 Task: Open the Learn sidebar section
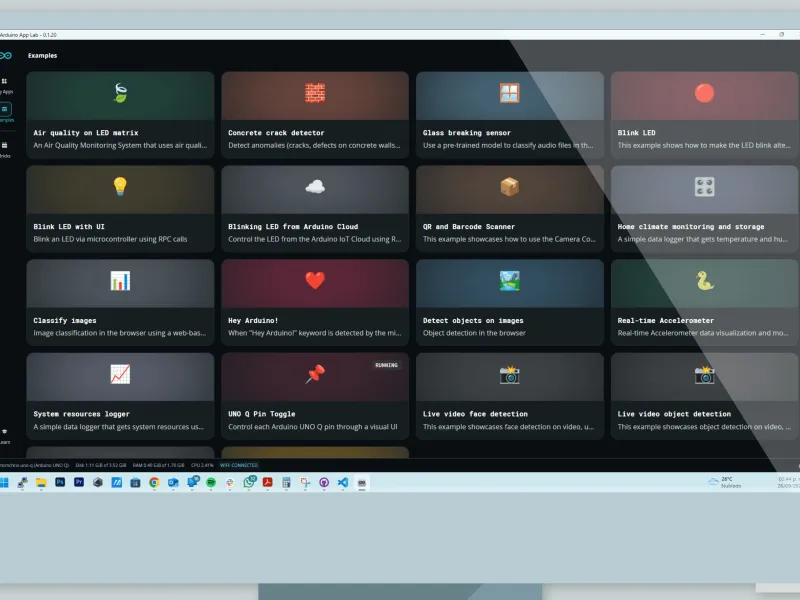(5, 436)
